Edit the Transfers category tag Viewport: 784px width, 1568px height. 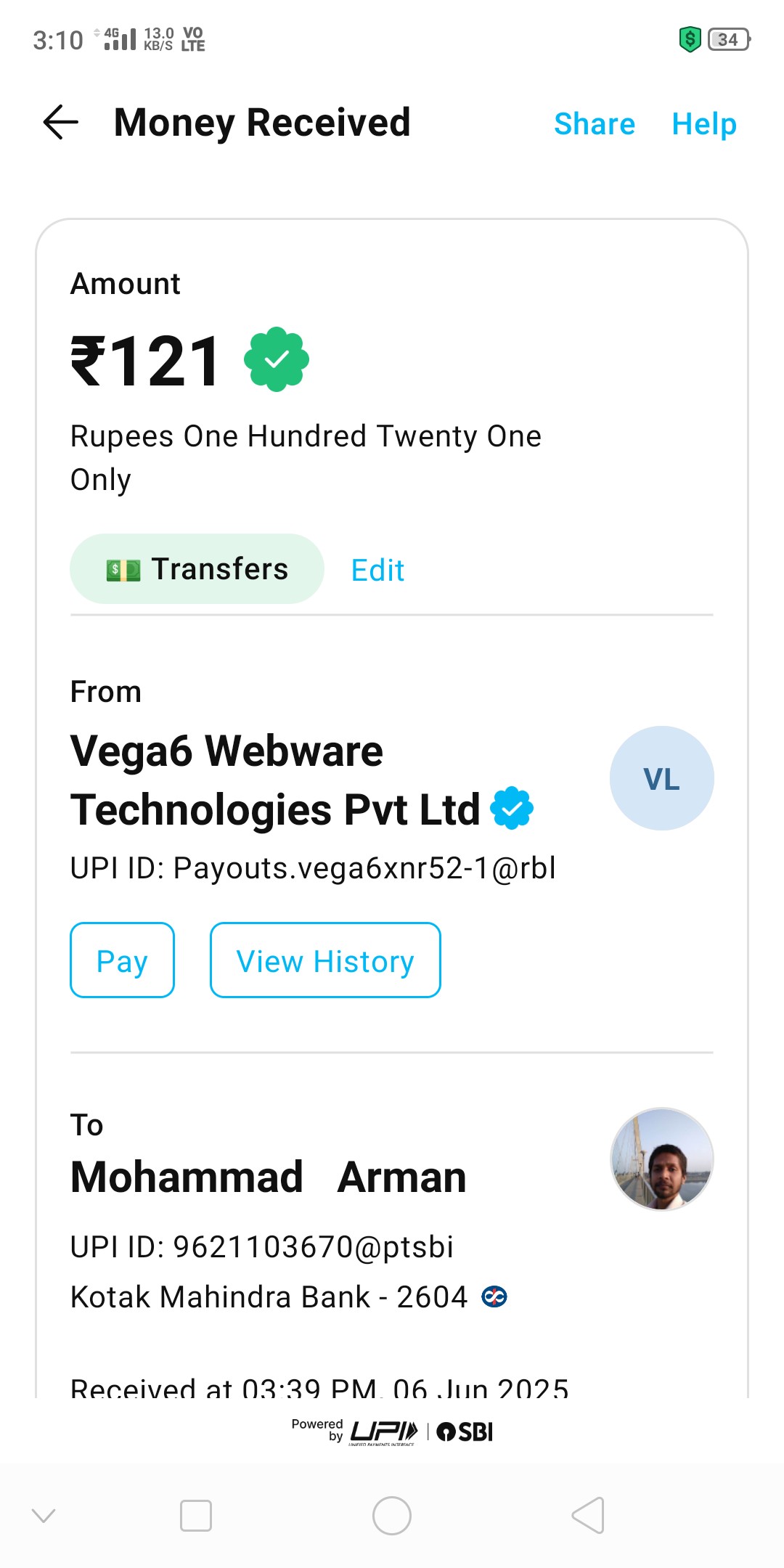(x=377, y=571)
